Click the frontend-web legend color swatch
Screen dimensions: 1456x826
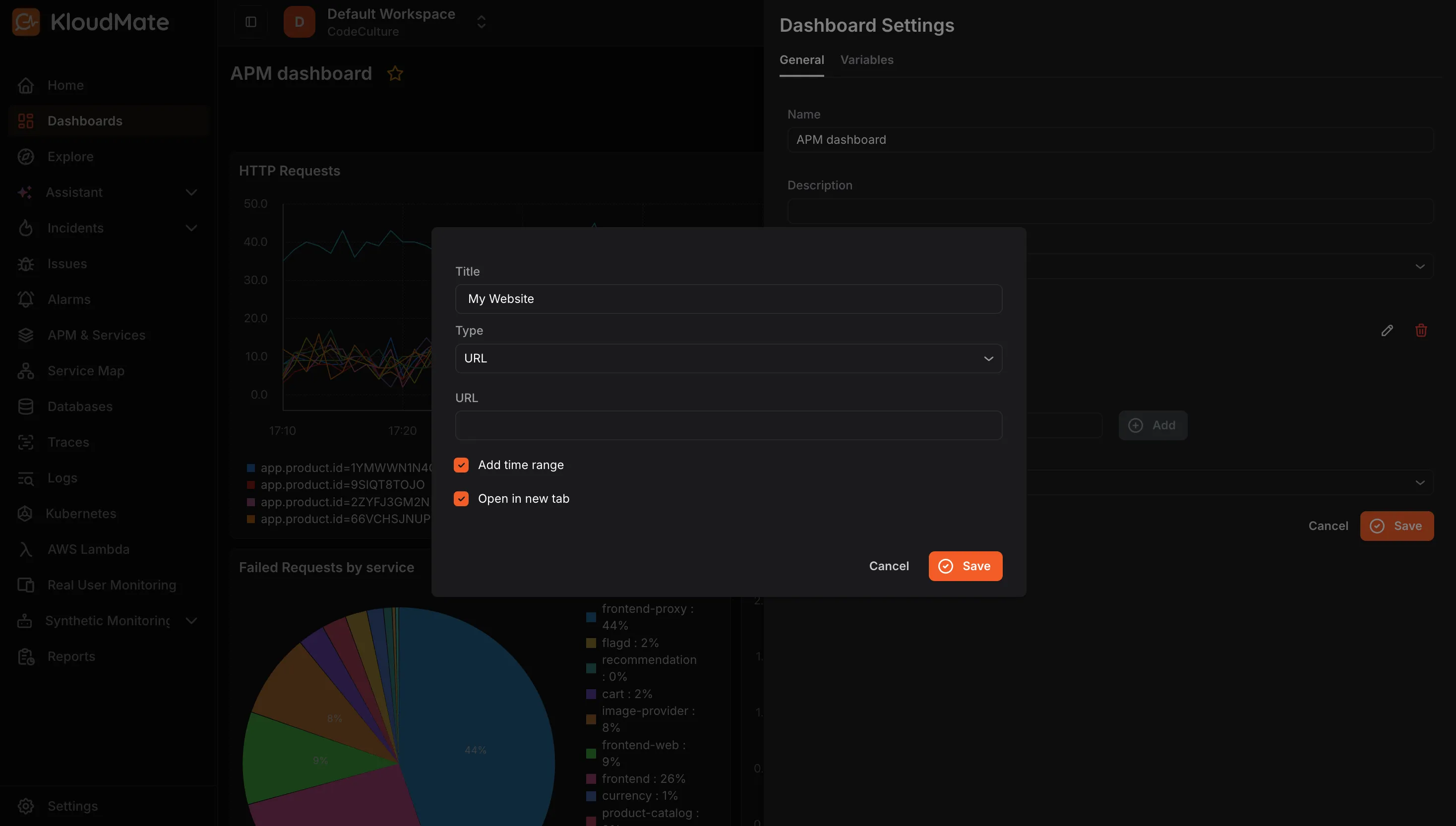(x=591, y=754)
